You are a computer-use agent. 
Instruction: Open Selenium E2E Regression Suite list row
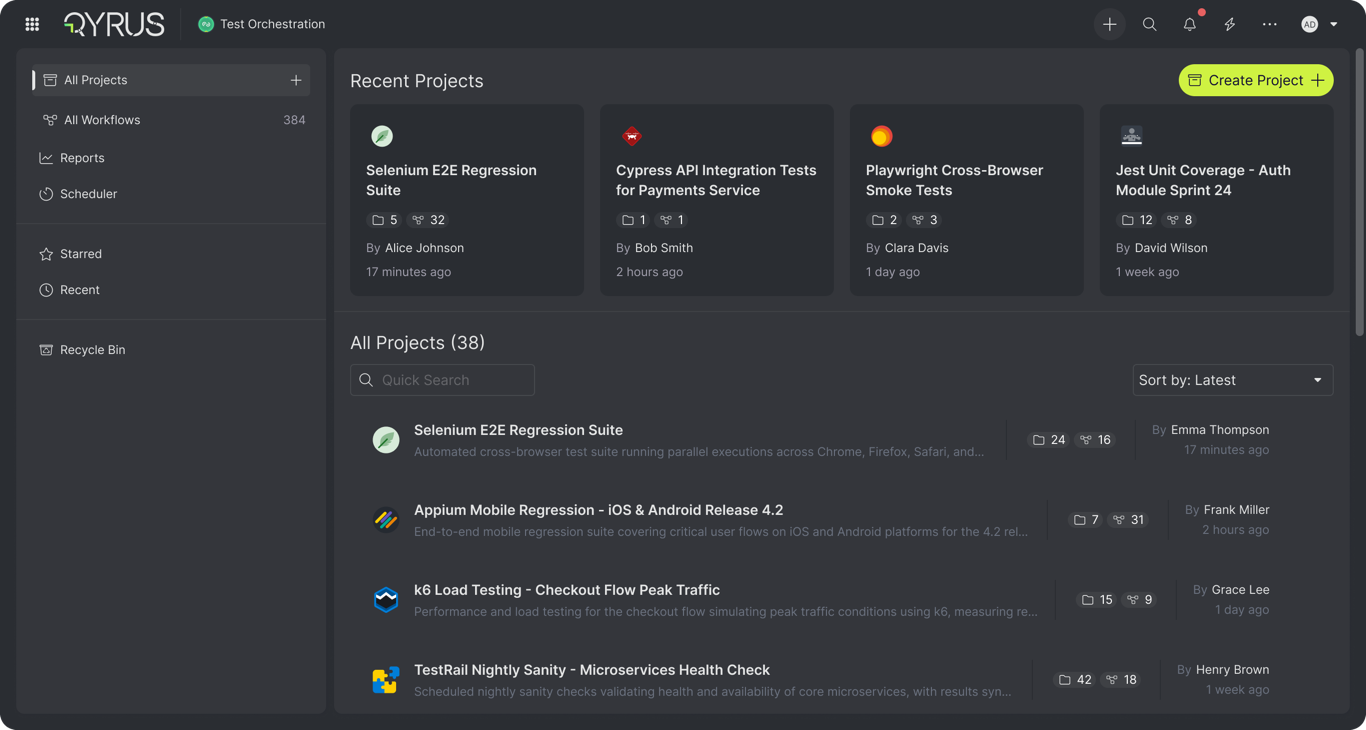tap(842, 440)
